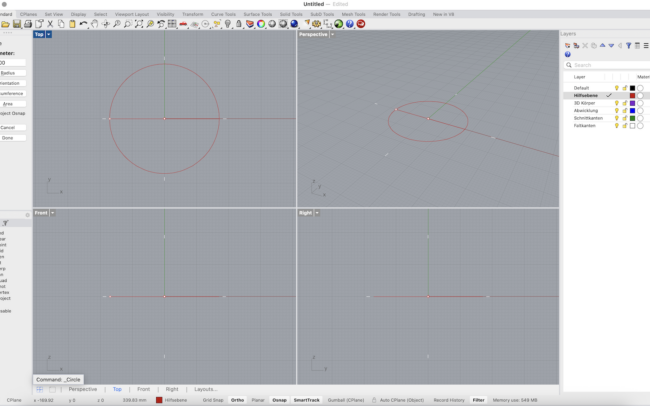The height and width of the screenshot is (406, 650).
Task: Click the four-viewport layout grid icon
Action: (172, 24)
